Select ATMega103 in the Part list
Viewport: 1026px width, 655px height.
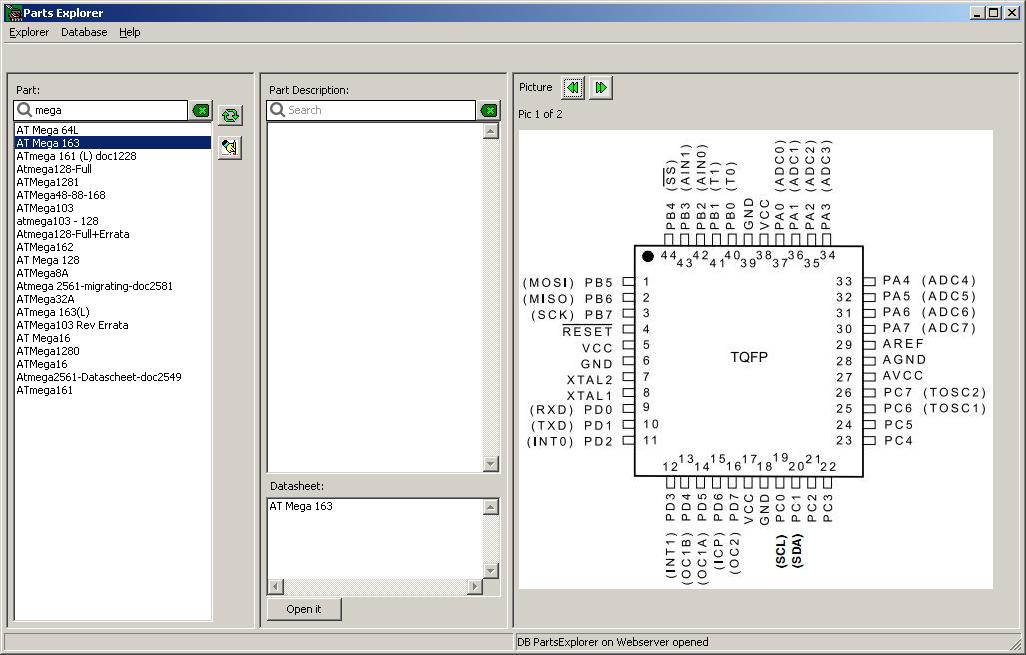pos(113,208)
